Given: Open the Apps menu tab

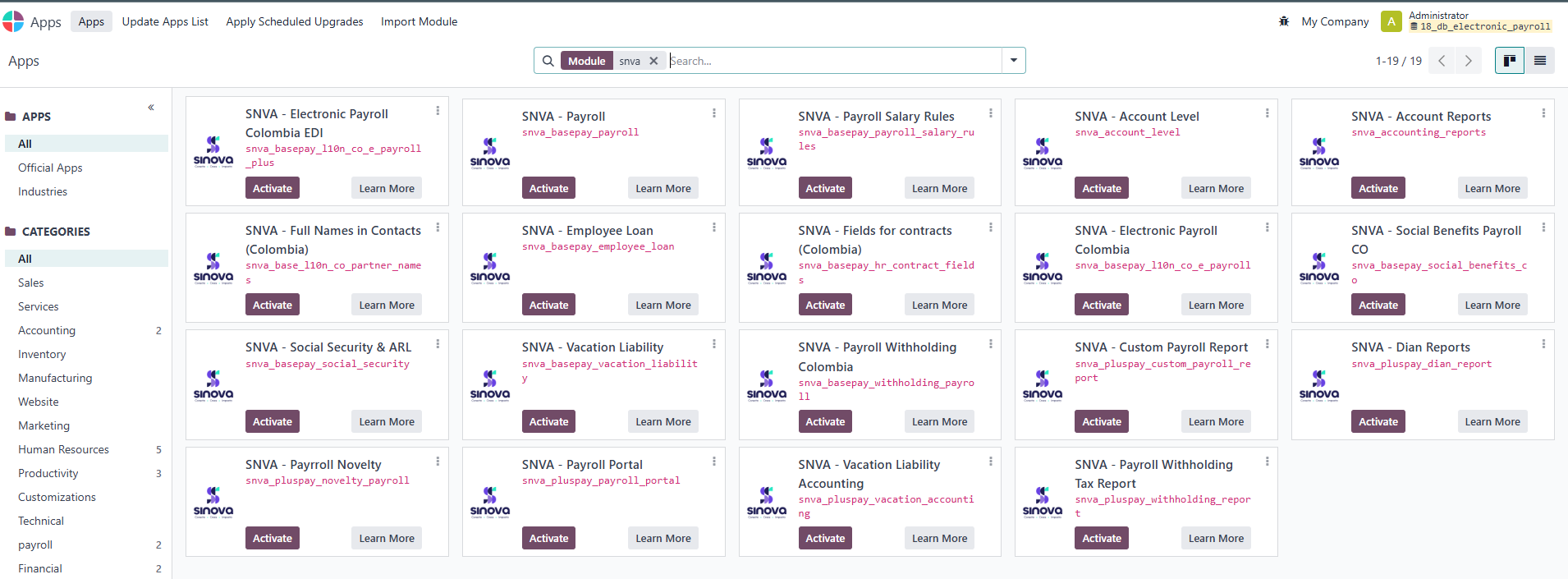Looking at the screenshot, I should [91, 21].
